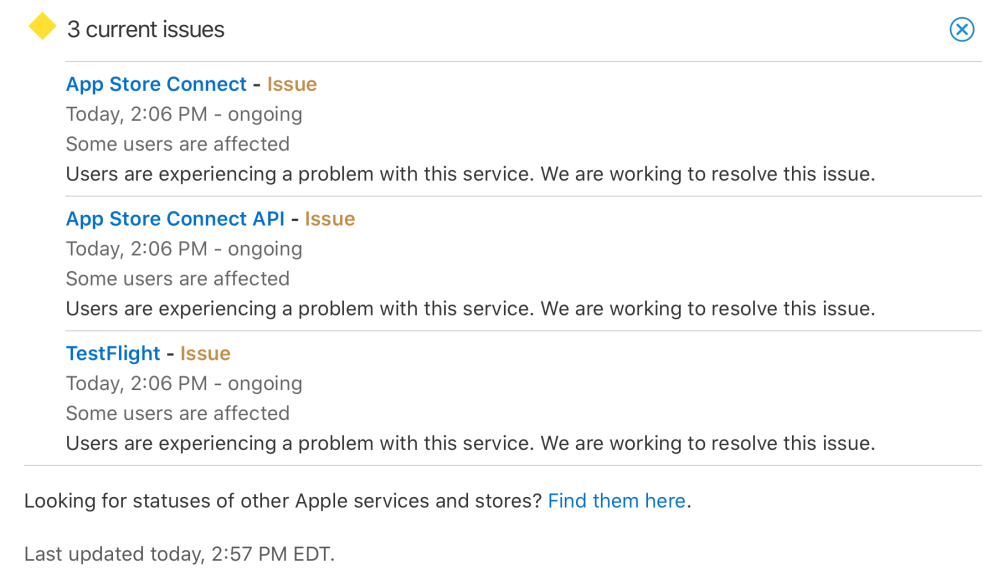The width and height of the screenshot is (998, 584).
Task: Click "Looking for statuses of other Apple services" text
Action: tap(283, 501)
